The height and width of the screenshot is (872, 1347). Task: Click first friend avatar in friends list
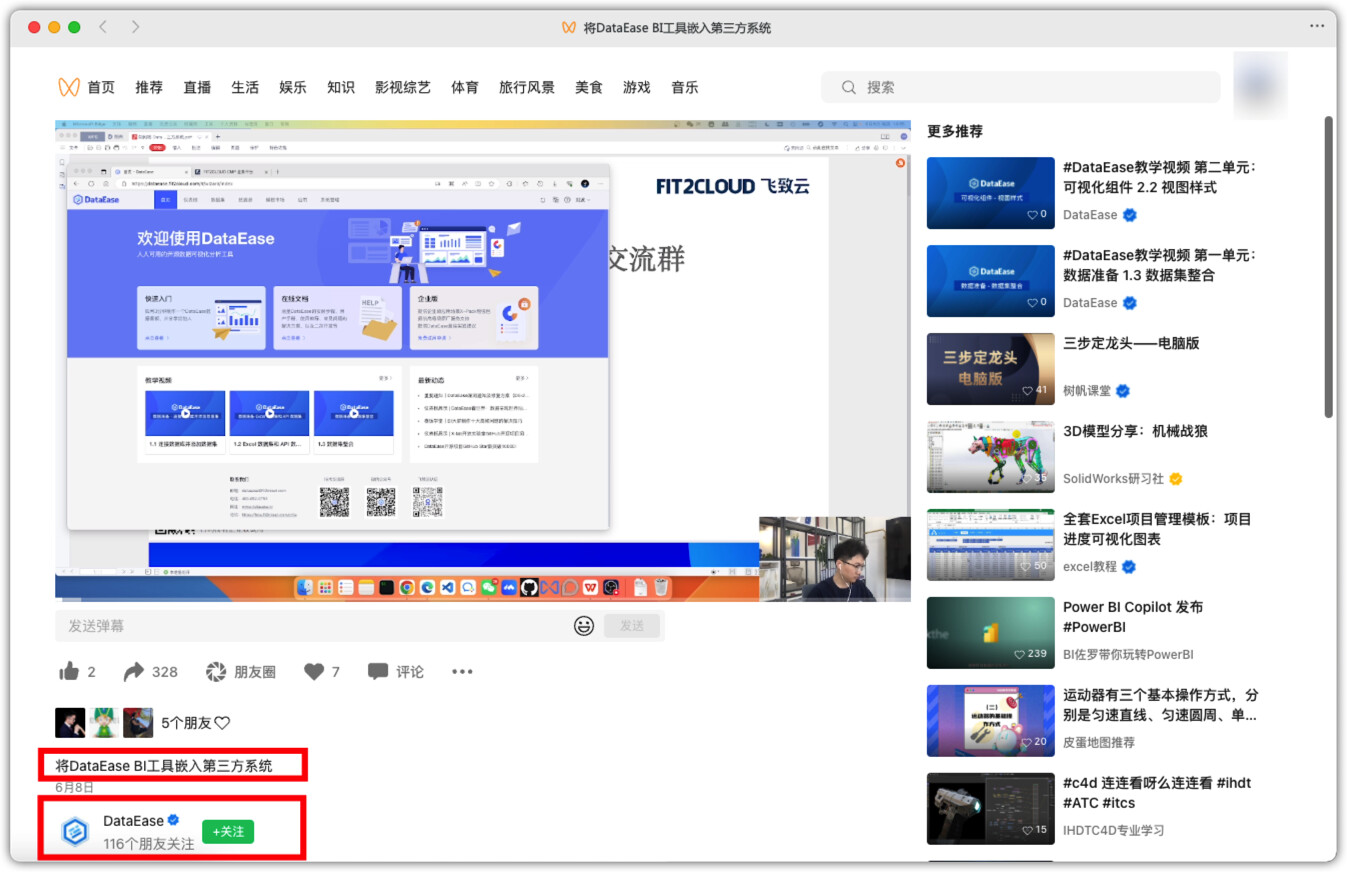(70, 722)
